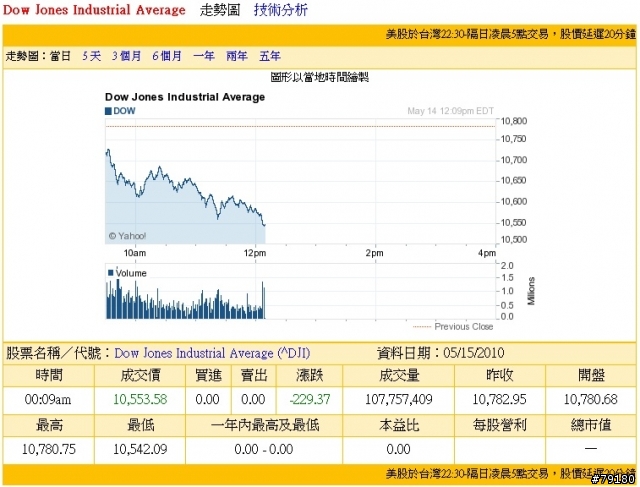Open the Dow Jones Industrial Average (^DJI) link
Viewport: 640px width, 487px height.
tap(212, 353)
